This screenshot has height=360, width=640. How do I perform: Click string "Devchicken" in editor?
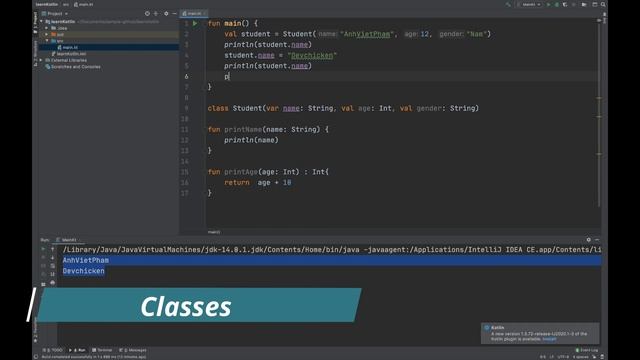click(312, 55)
